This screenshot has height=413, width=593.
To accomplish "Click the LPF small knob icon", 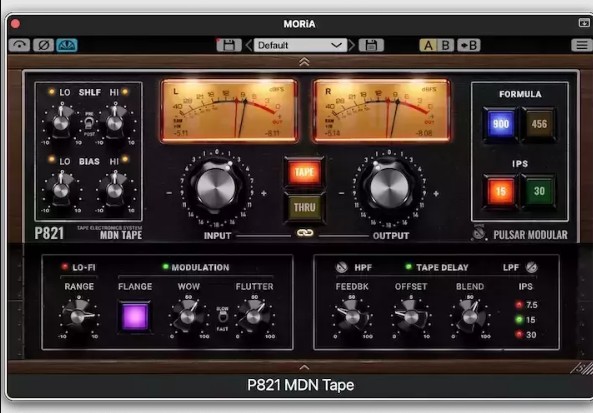I will 532,267.
